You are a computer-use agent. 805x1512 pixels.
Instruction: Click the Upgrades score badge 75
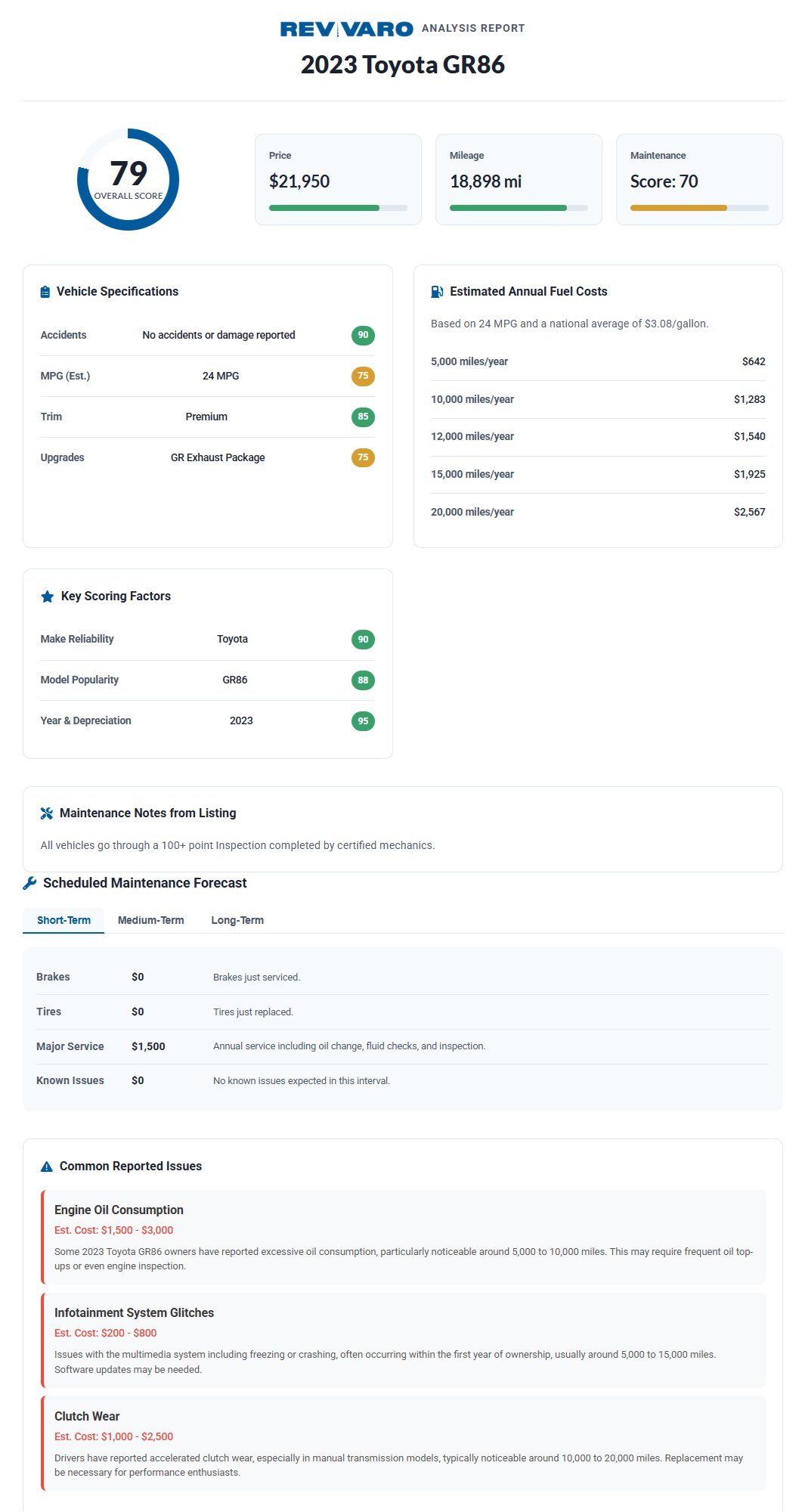(363, 457)
